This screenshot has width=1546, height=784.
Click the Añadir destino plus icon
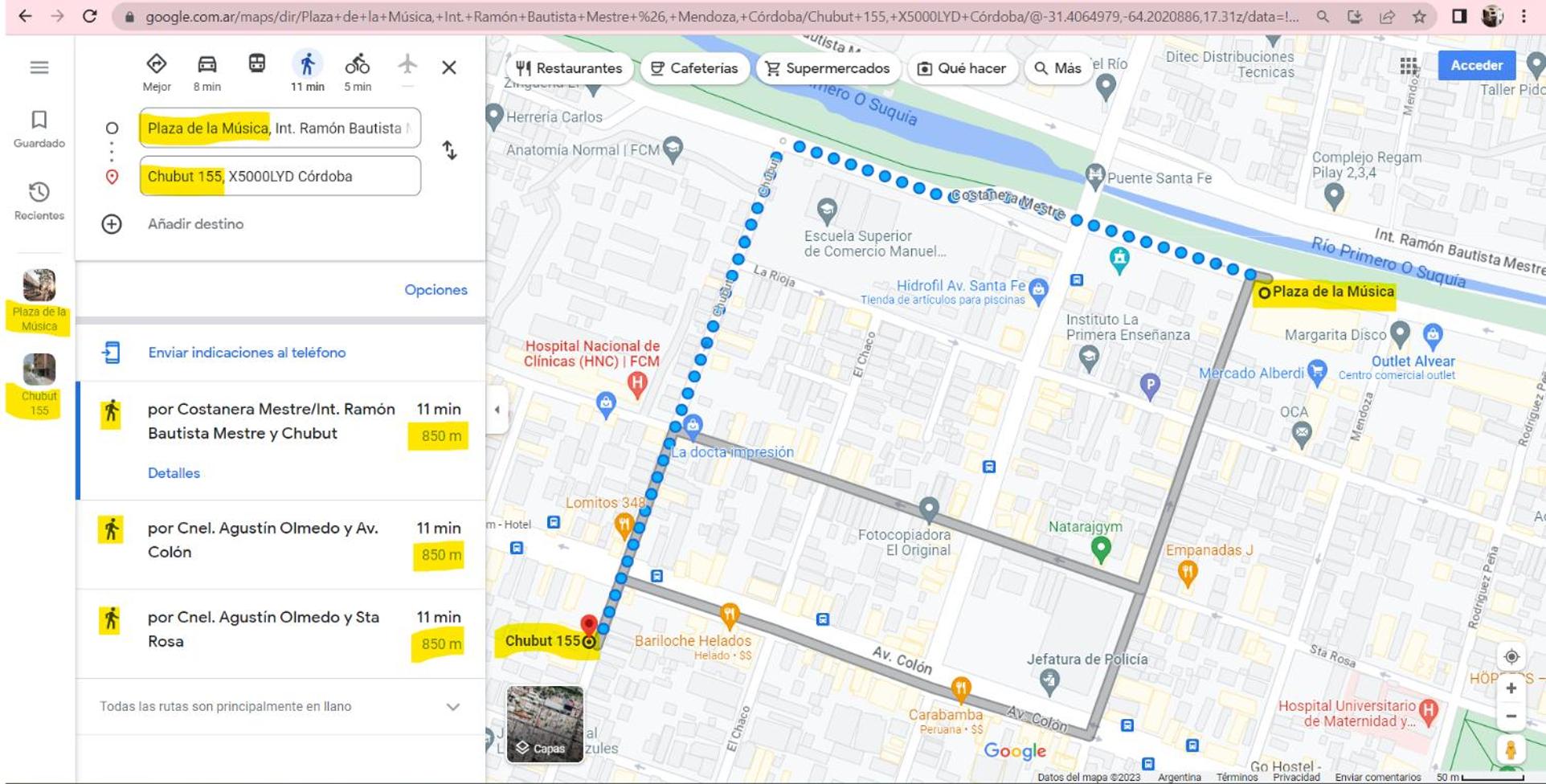112,224
